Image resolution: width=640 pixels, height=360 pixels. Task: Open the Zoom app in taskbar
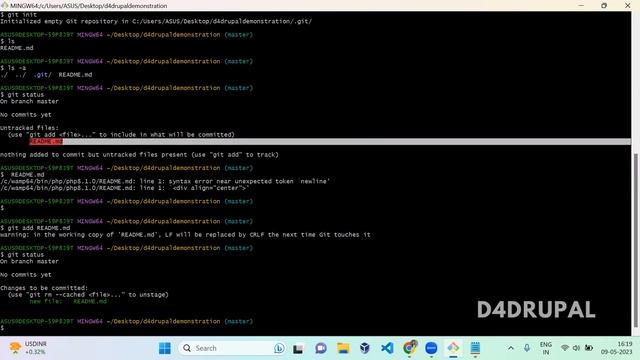431,348
